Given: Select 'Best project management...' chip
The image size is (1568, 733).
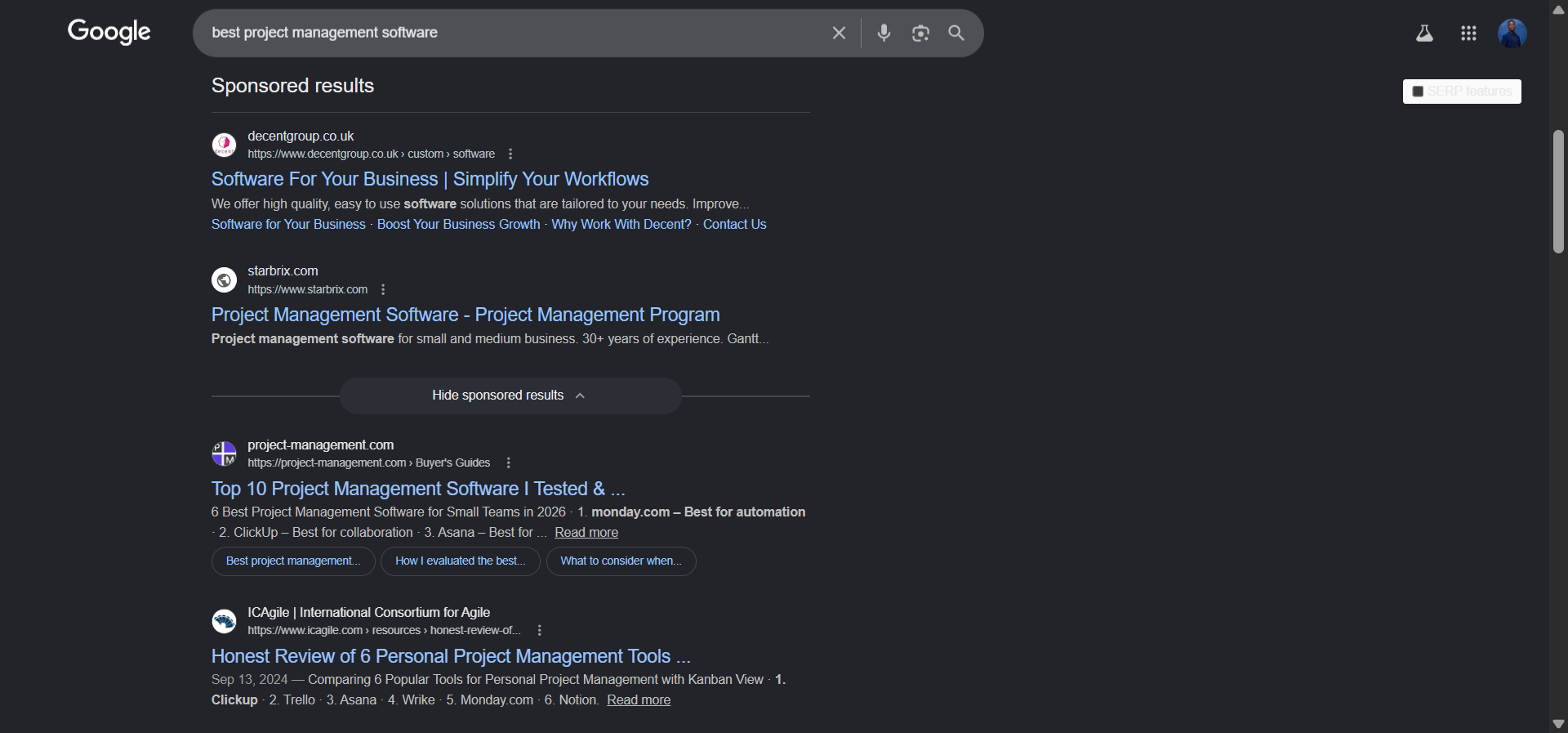Looking at the screenshot, I should coord(293,561).
